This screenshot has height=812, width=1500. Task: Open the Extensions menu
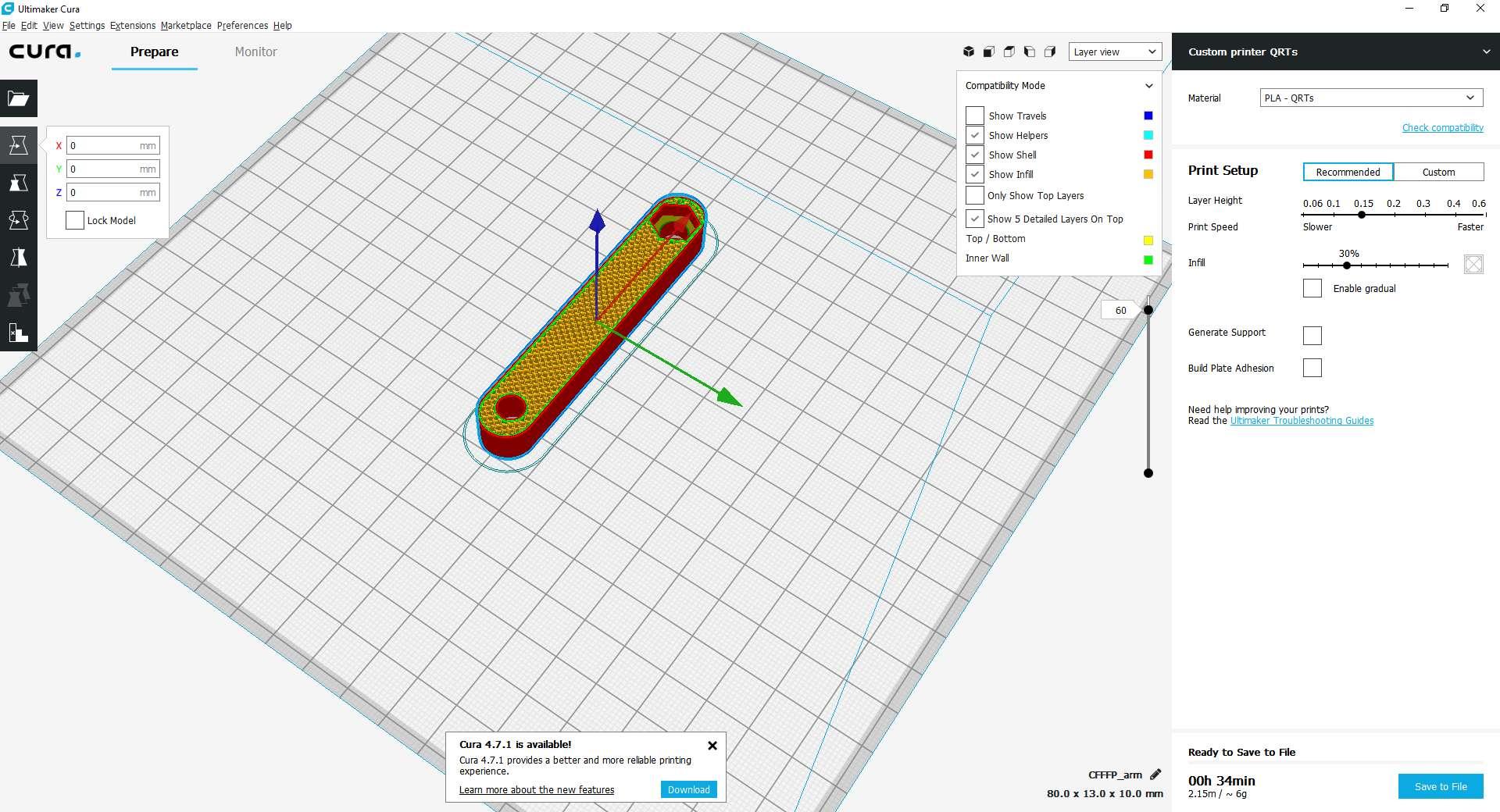pos(133,26)
